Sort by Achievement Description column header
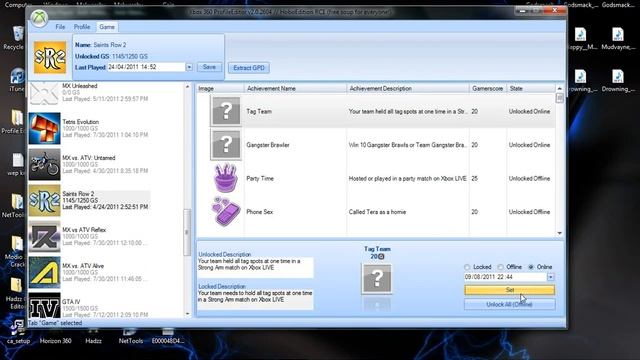640x360 pixels. 408,88
